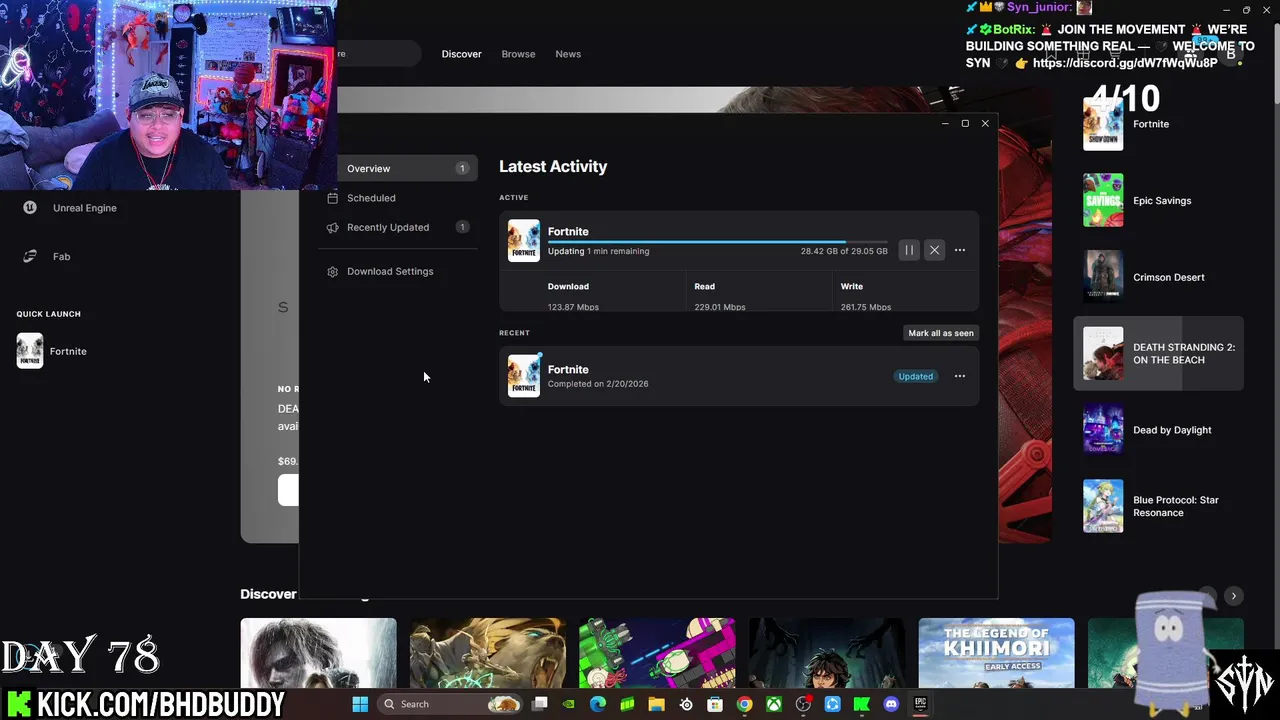Click the Discord invite link in chat
The height and width of the screenshot is (720, 1280).
(x=1125, y=62)
